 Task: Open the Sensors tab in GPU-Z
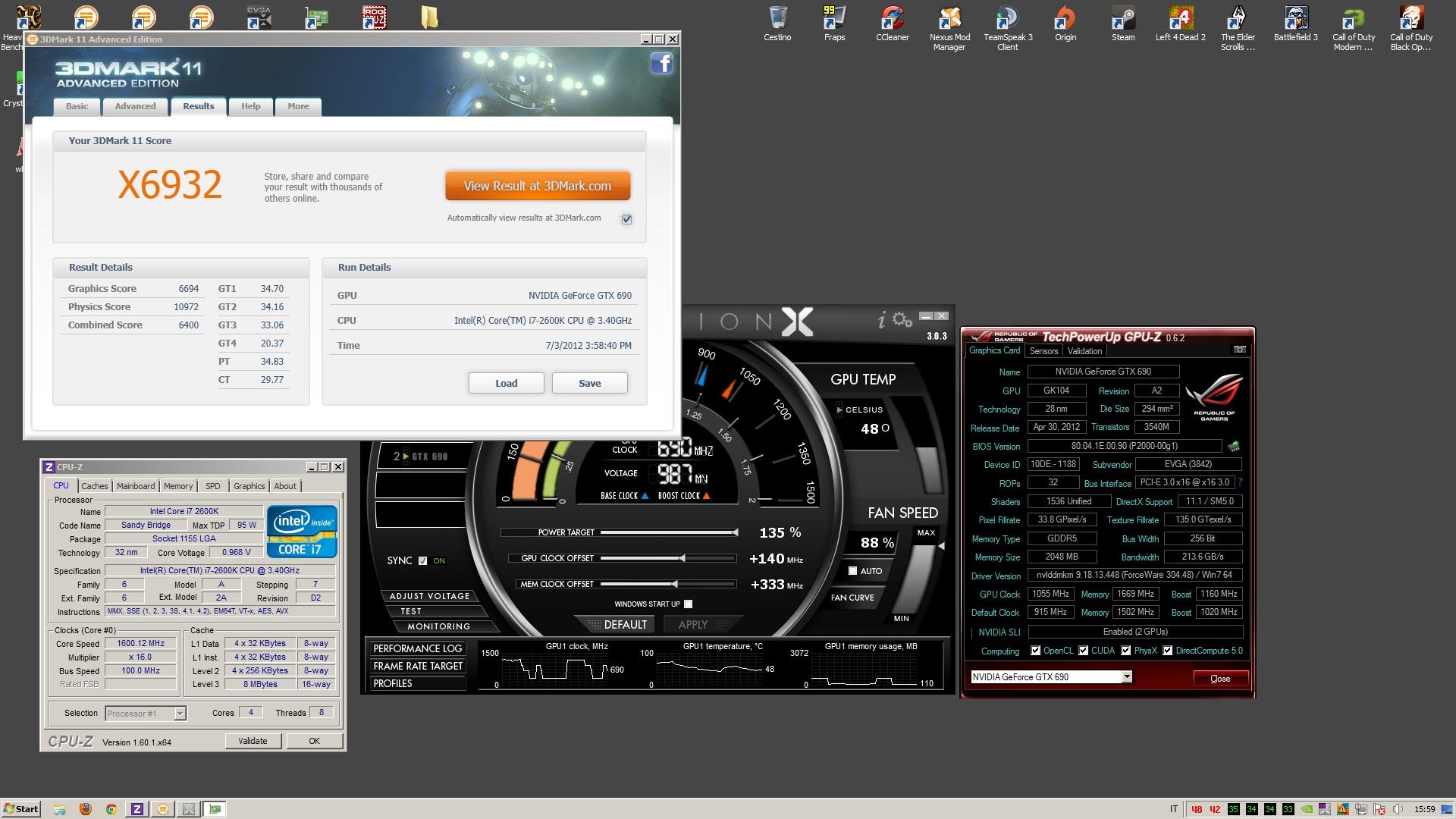pos(1043,351)
